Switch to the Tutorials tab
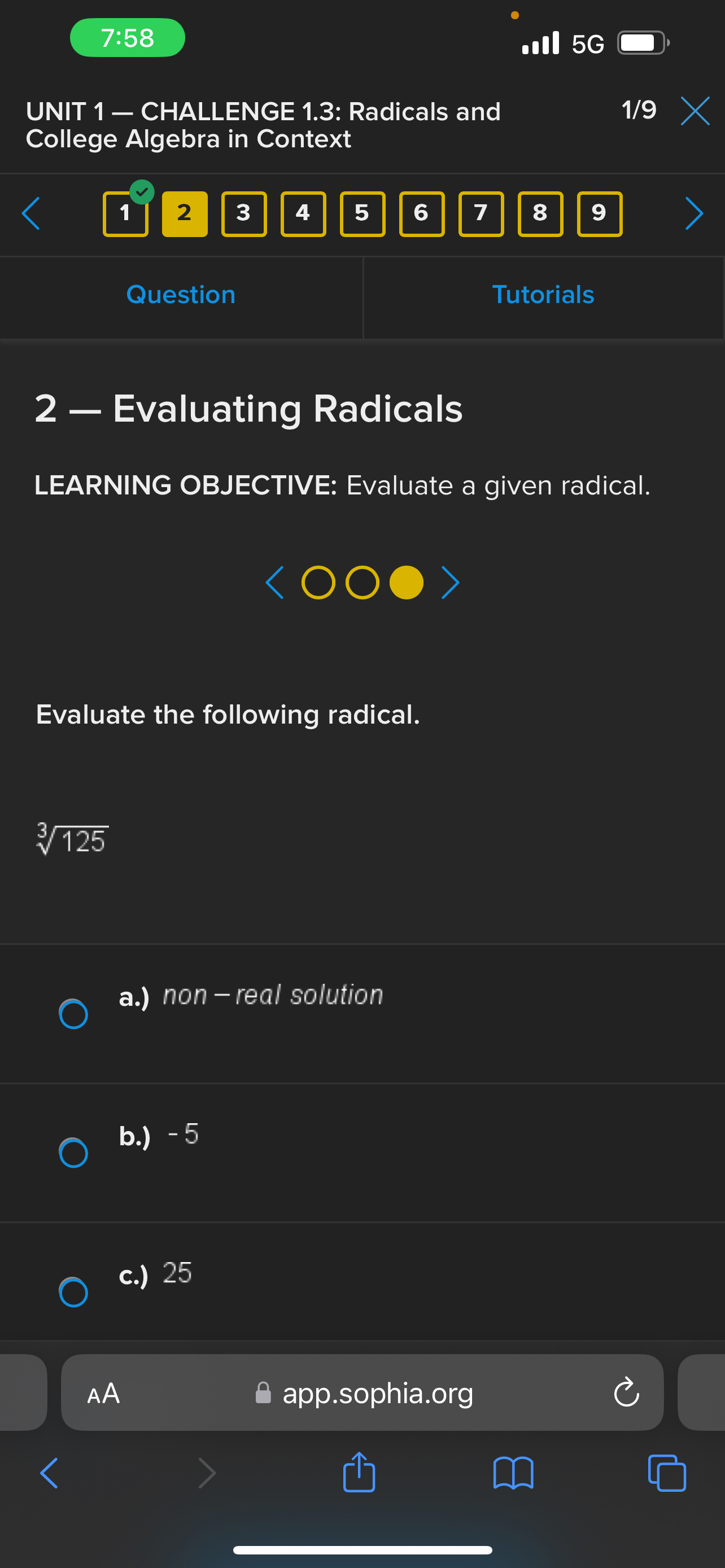The width and height of the screenshot is (725, 1568). (x=543, y=294)
